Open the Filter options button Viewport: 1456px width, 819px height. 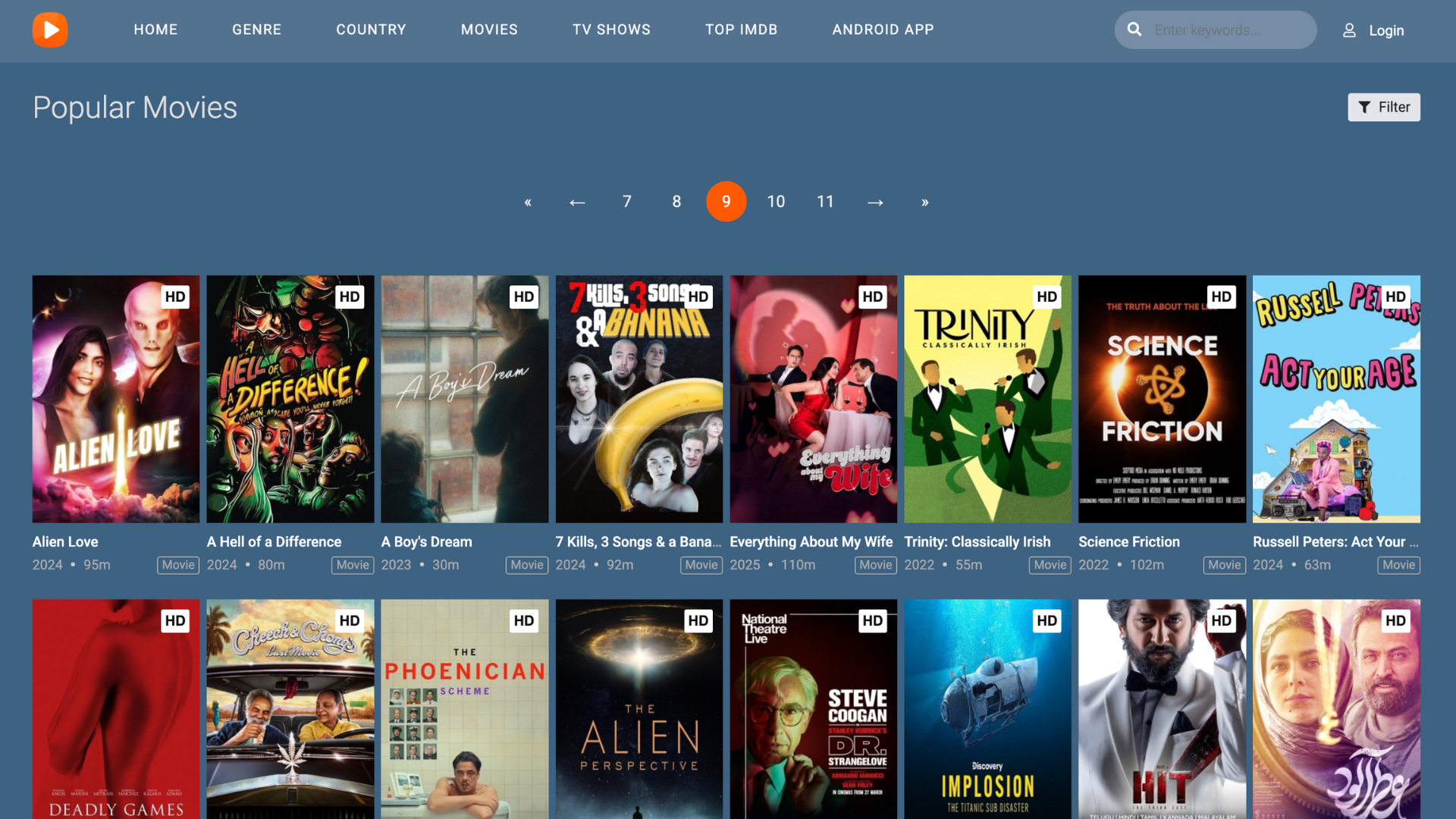click(x=1383, y=107)
